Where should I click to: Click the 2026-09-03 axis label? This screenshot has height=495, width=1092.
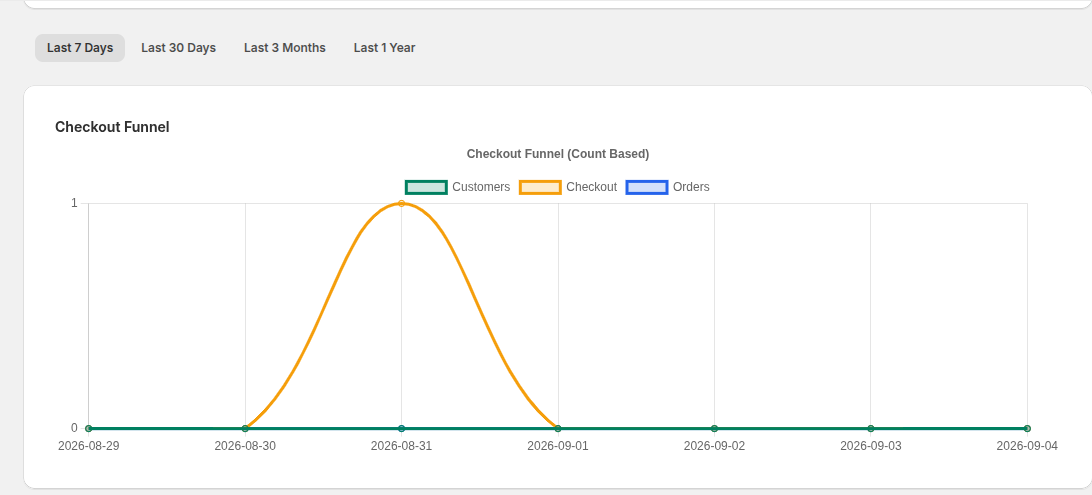point(871,446)
